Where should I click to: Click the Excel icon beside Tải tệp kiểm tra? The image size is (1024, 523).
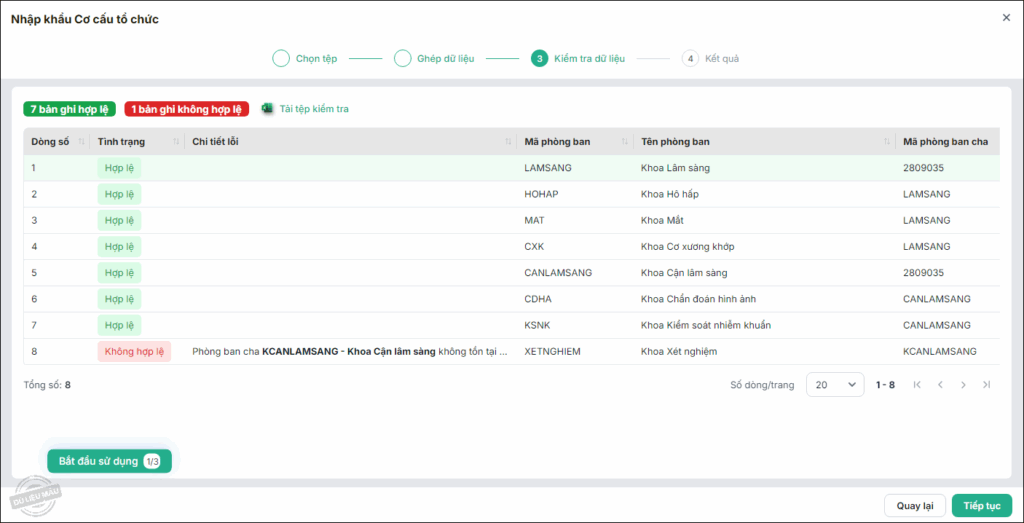(267, 108)
